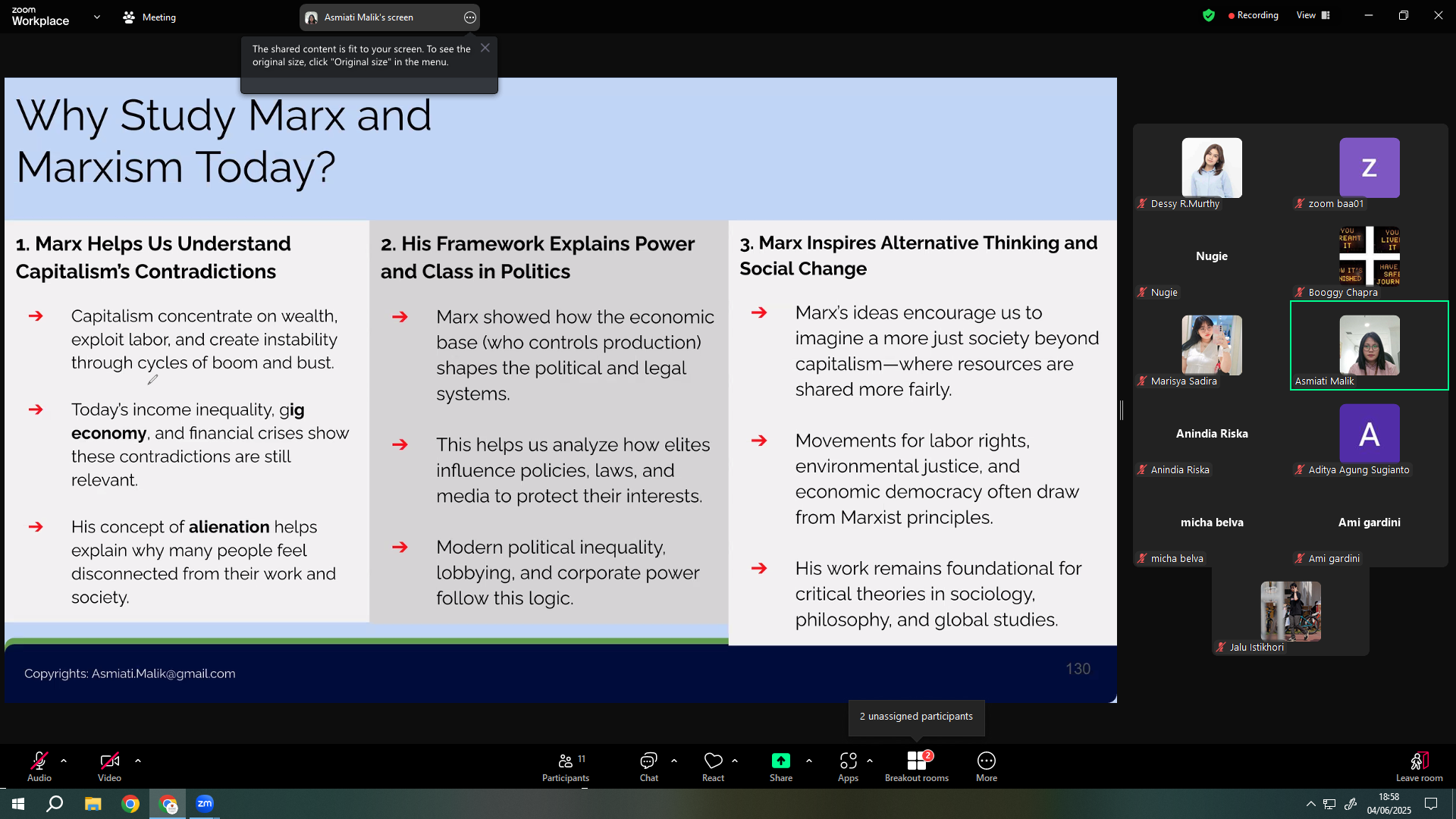Unmute microphone with Audio button
Viewport: 1456px width, 819px height.
pos(39,766)
